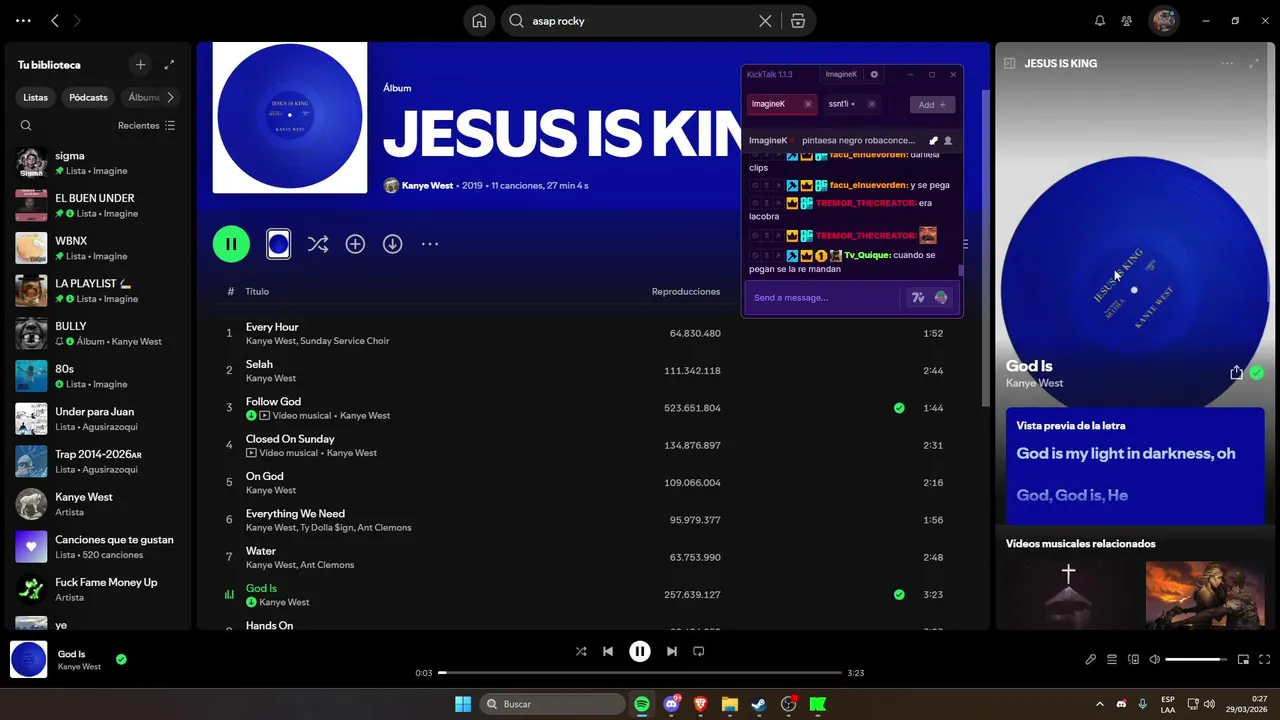Seek on the song progress bar

[640, 673]
